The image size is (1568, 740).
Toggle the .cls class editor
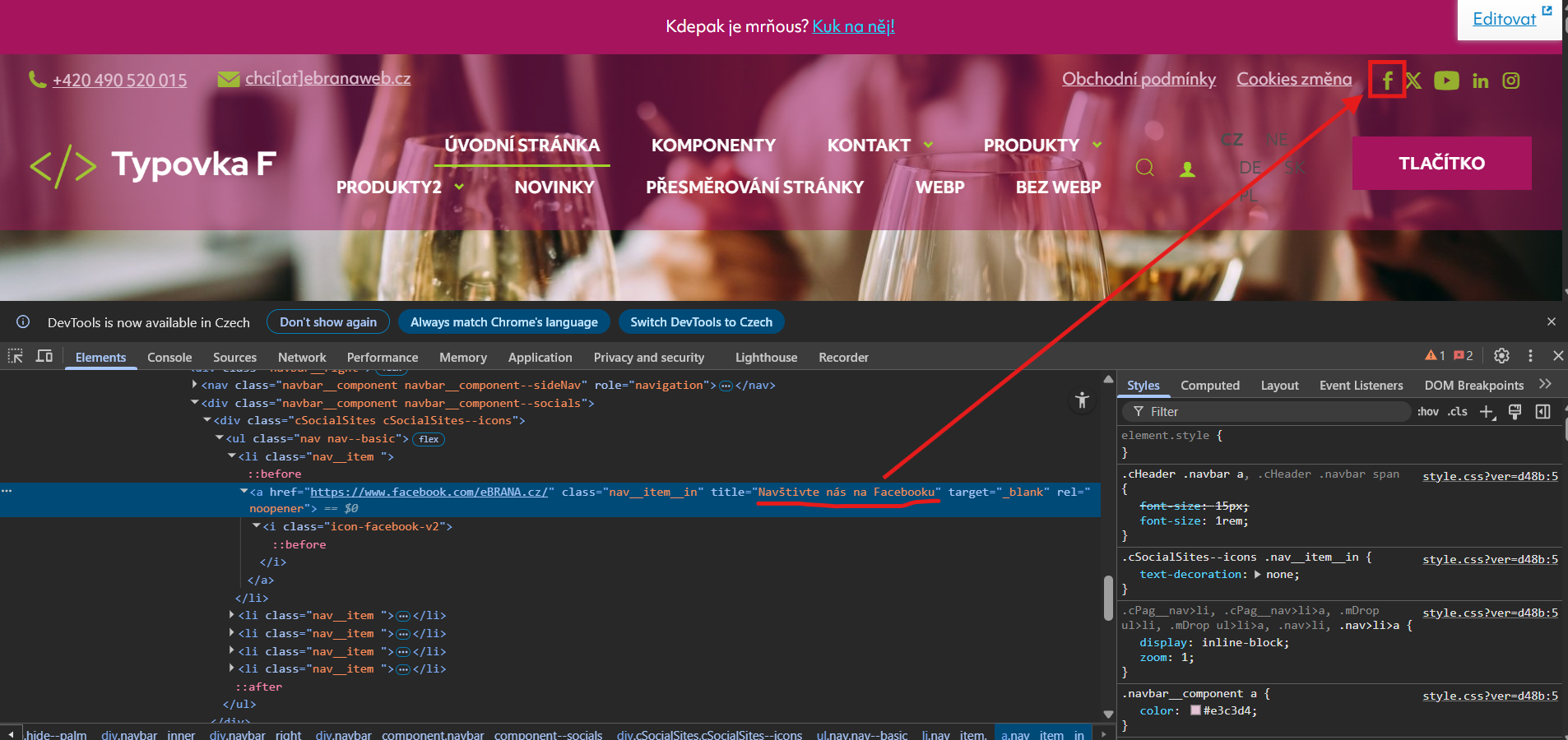point(1458,412)
